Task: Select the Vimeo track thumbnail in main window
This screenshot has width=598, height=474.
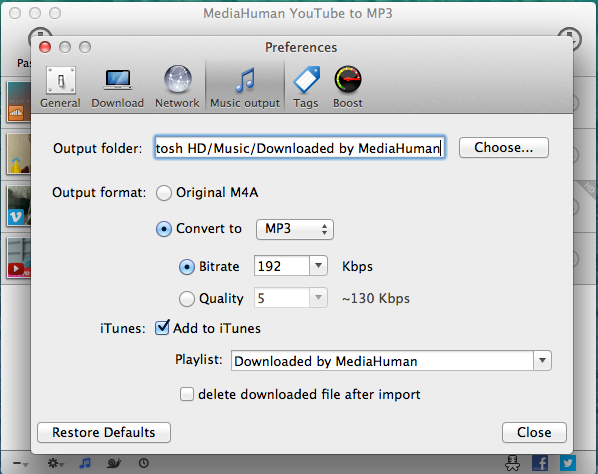Action: pos(19,206)
